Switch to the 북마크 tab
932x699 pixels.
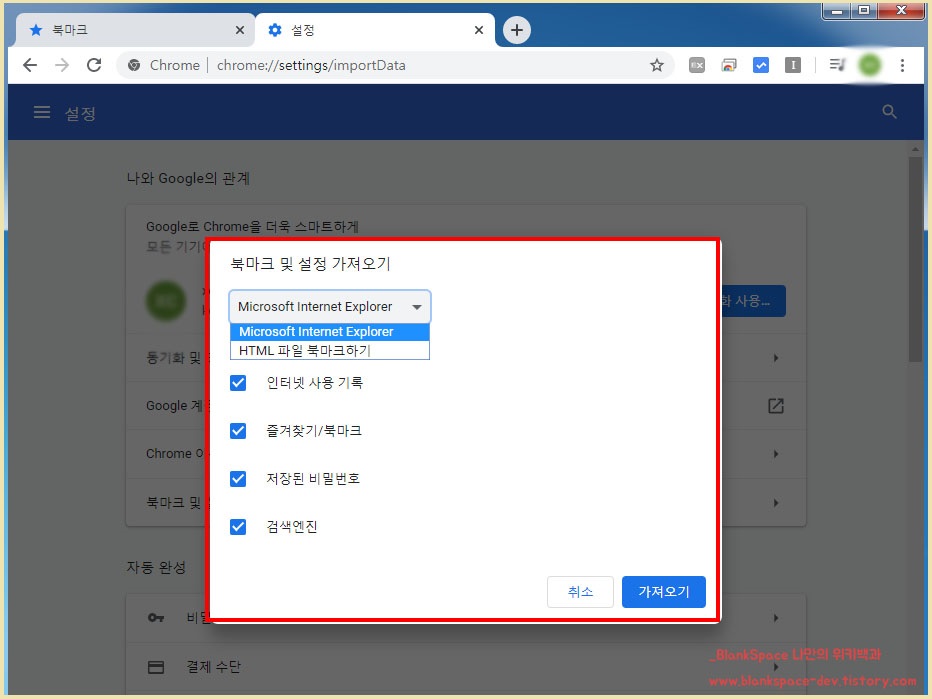136,30
